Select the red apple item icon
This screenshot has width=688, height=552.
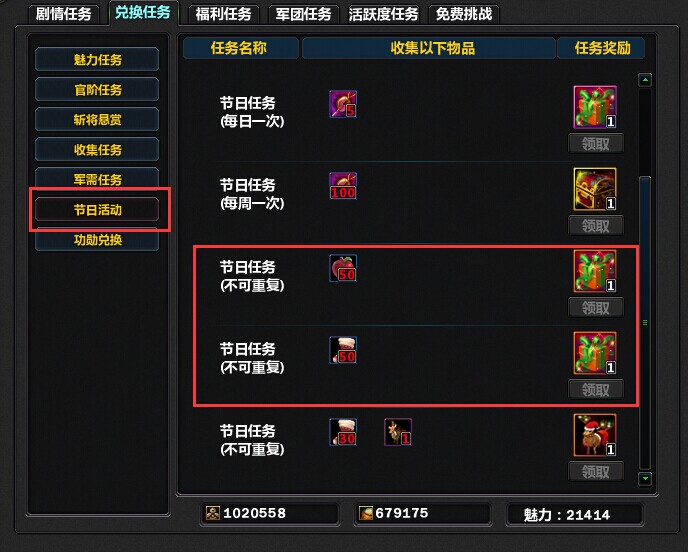click(343, 268)
